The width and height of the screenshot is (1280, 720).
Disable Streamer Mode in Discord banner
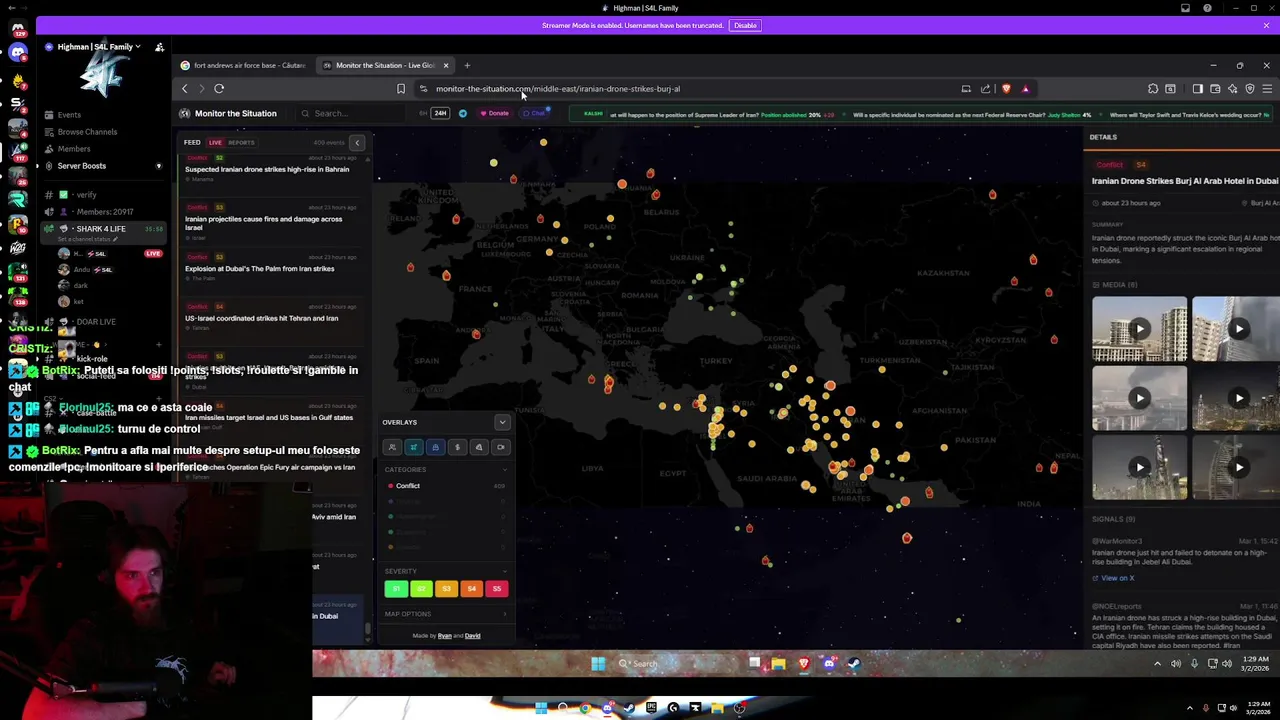pos(745,25)
